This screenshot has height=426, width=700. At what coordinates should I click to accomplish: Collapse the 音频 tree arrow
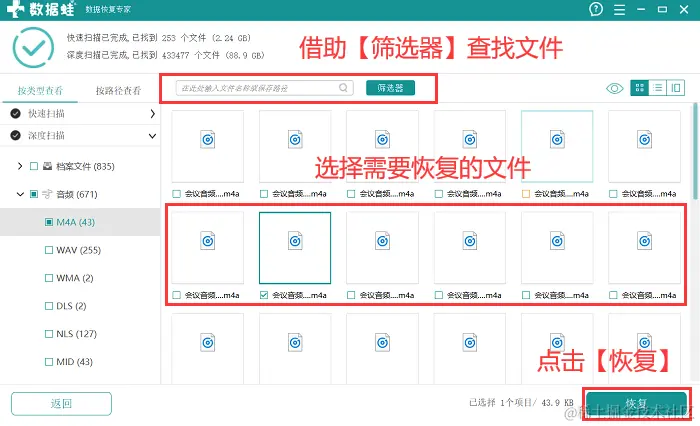point(20,194)
